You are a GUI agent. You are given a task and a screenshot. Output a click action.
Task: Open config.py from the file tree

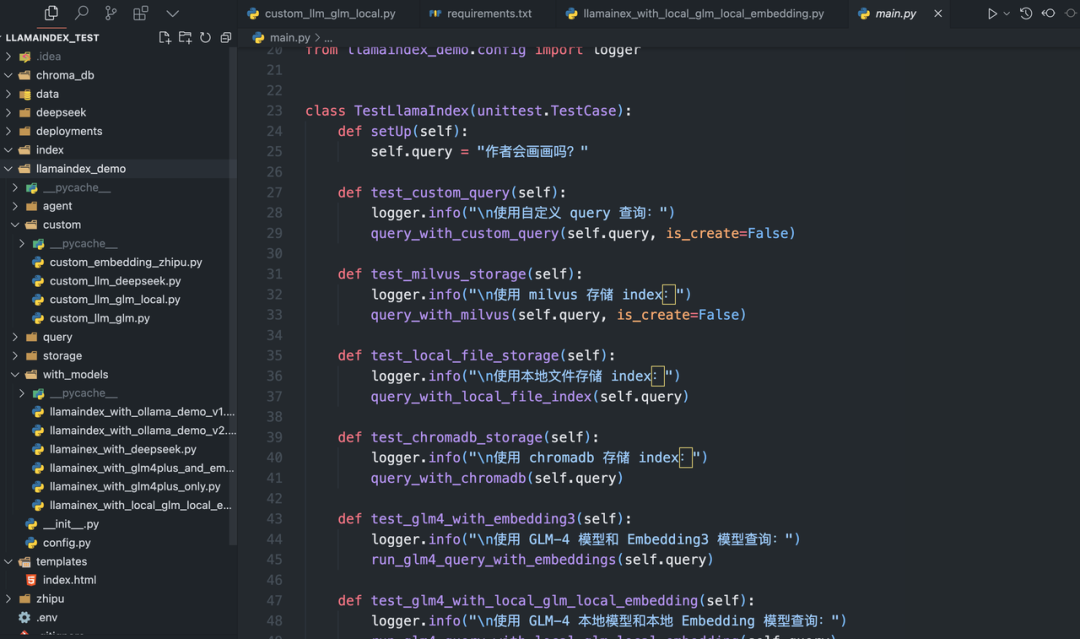pos(66,543)
